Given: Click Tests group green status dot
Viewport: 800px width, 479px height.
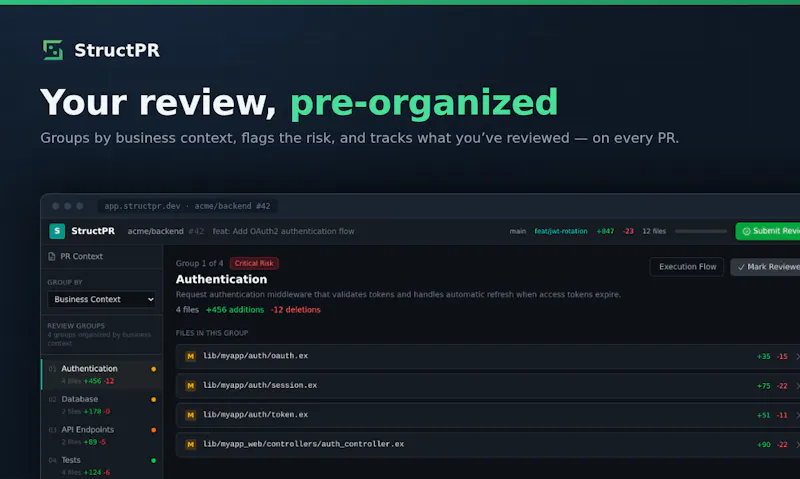Looking at the screenshot, I should (154, 461).
